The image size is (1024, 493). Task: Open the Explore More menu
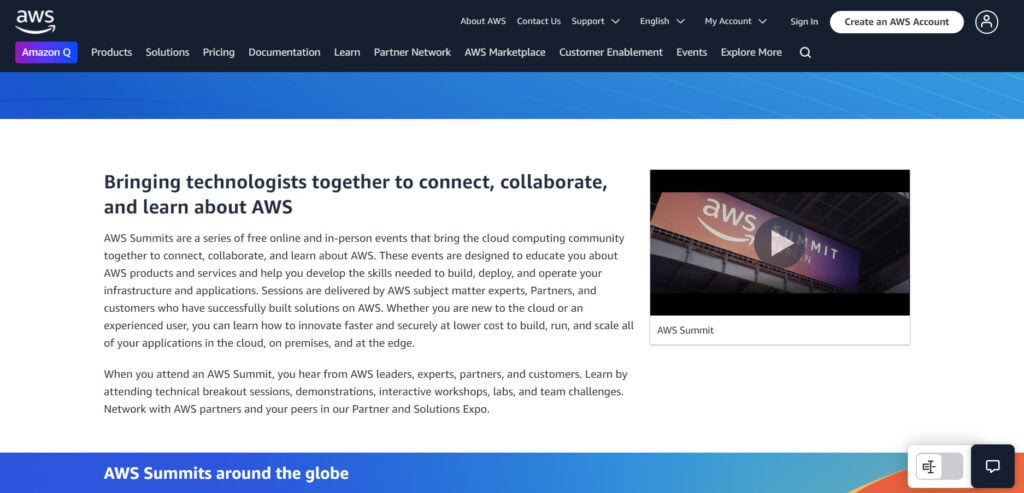tap(751, 52)
